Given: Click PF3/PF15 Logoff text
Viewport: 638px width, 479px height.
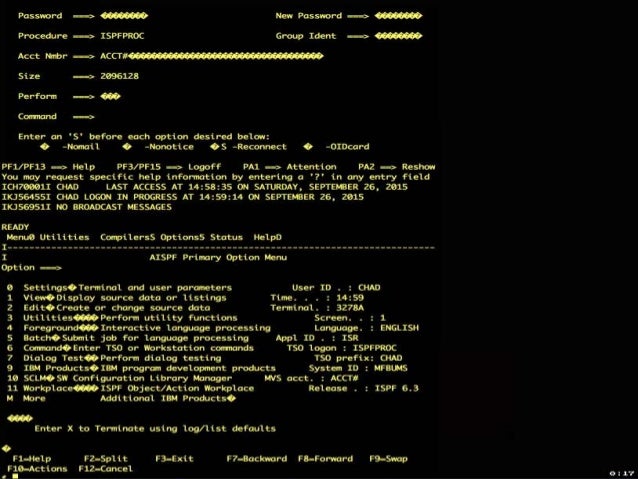Looking at the screenshot, I should [x=169, y=167].
